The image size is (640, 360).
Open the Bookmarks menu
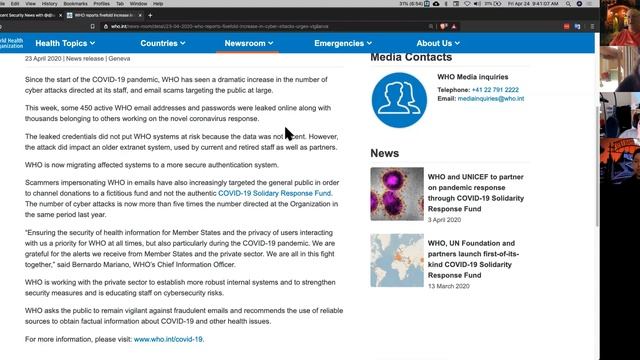[x=76, y=4]
